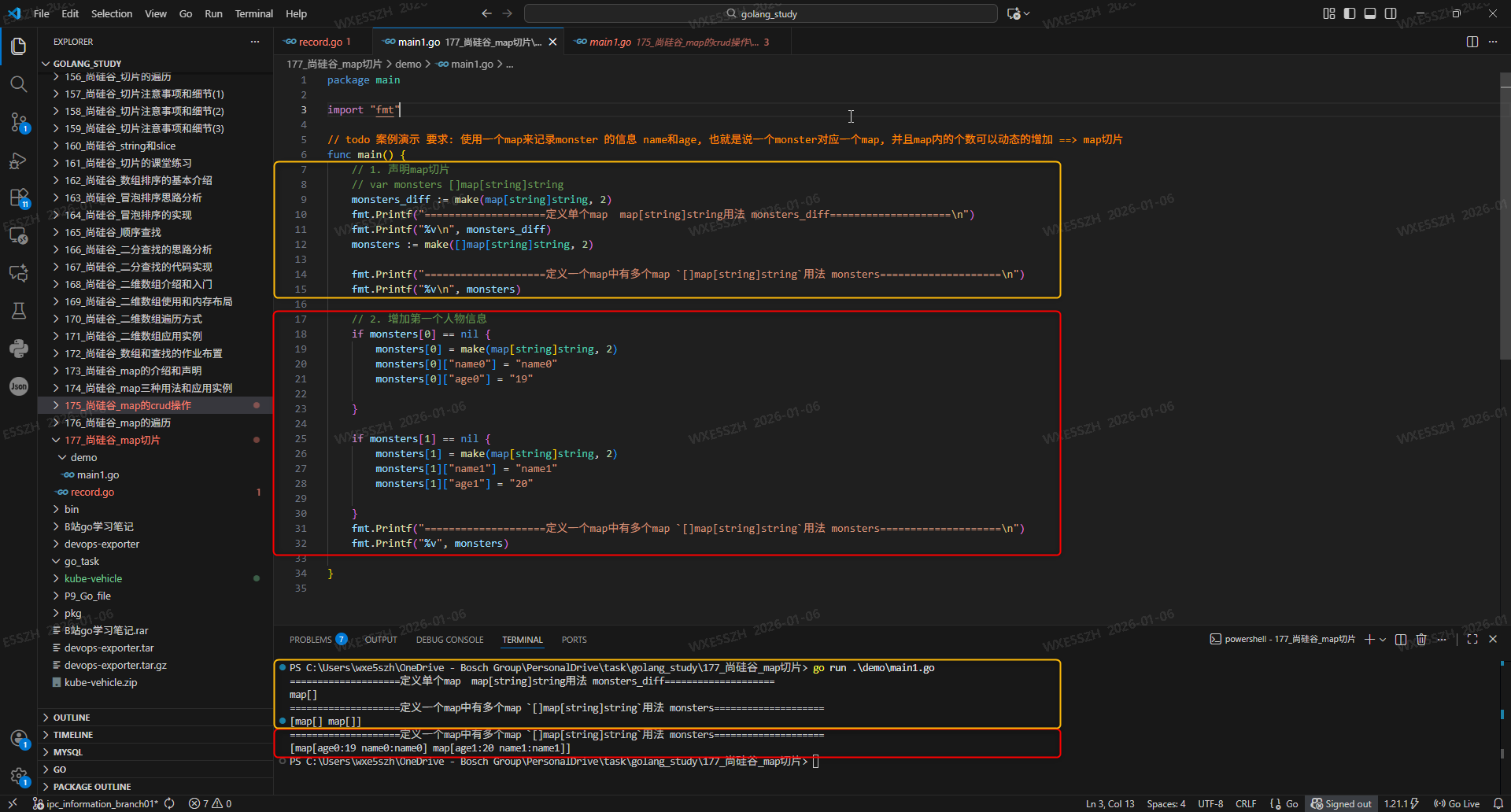Go forward using the title bar arrow

click(507, 13)
